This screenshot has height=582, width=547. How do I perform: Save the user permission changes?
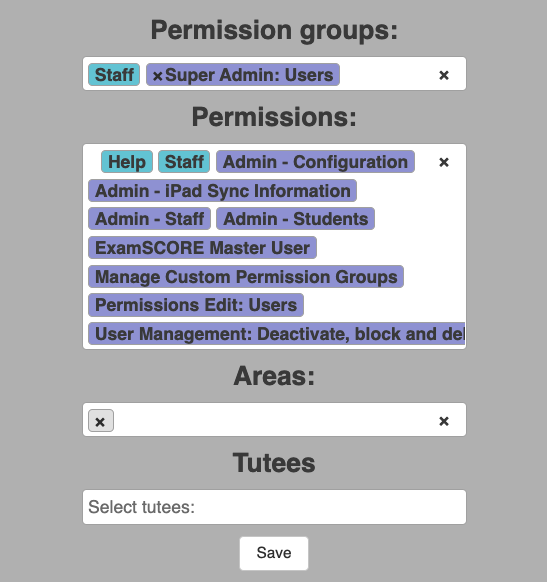[274, 553]
